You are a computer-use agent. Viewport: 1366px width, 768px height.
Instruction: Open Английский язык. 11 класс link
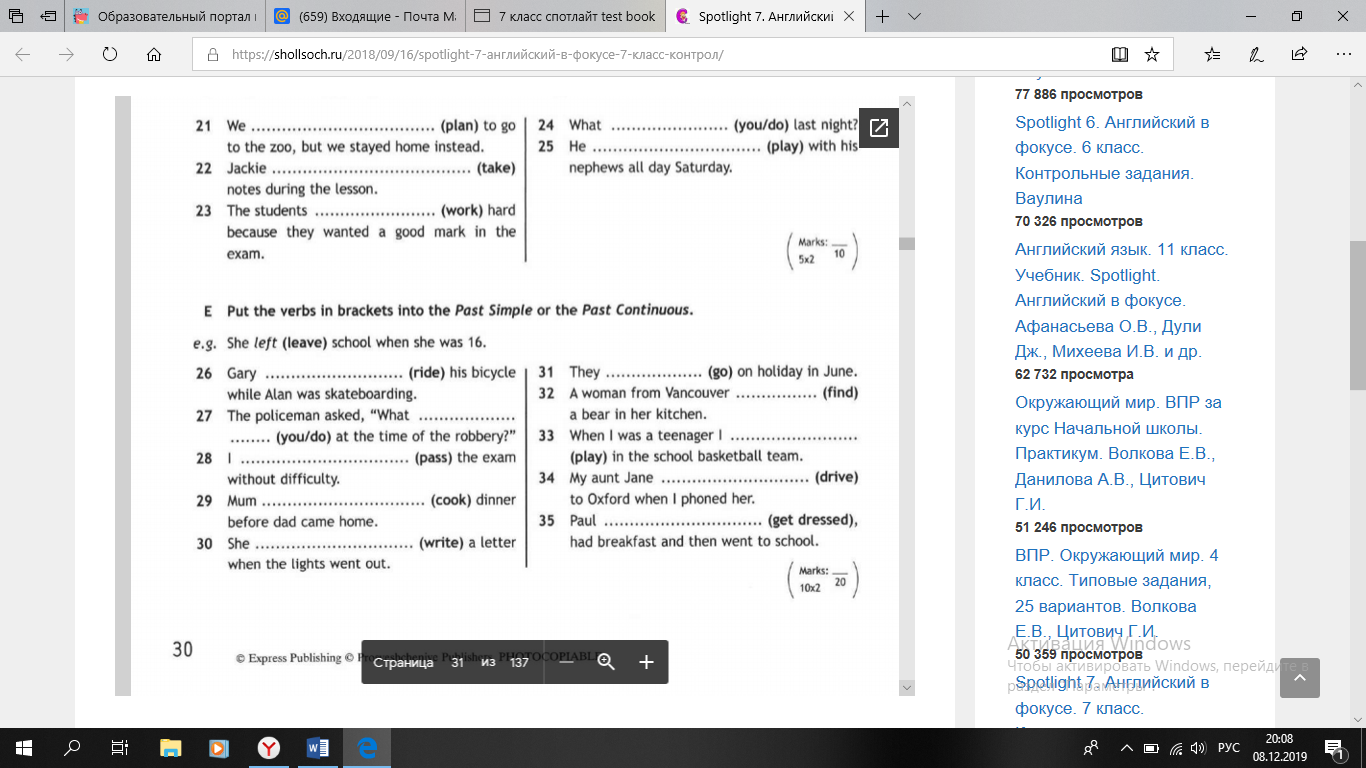point(1121,300)
